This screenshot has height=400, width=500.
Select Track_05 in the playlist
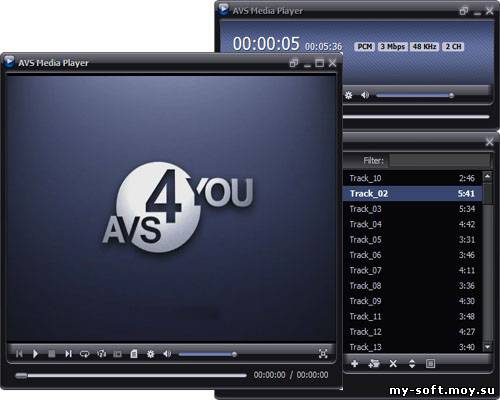[x=413, y=240]
